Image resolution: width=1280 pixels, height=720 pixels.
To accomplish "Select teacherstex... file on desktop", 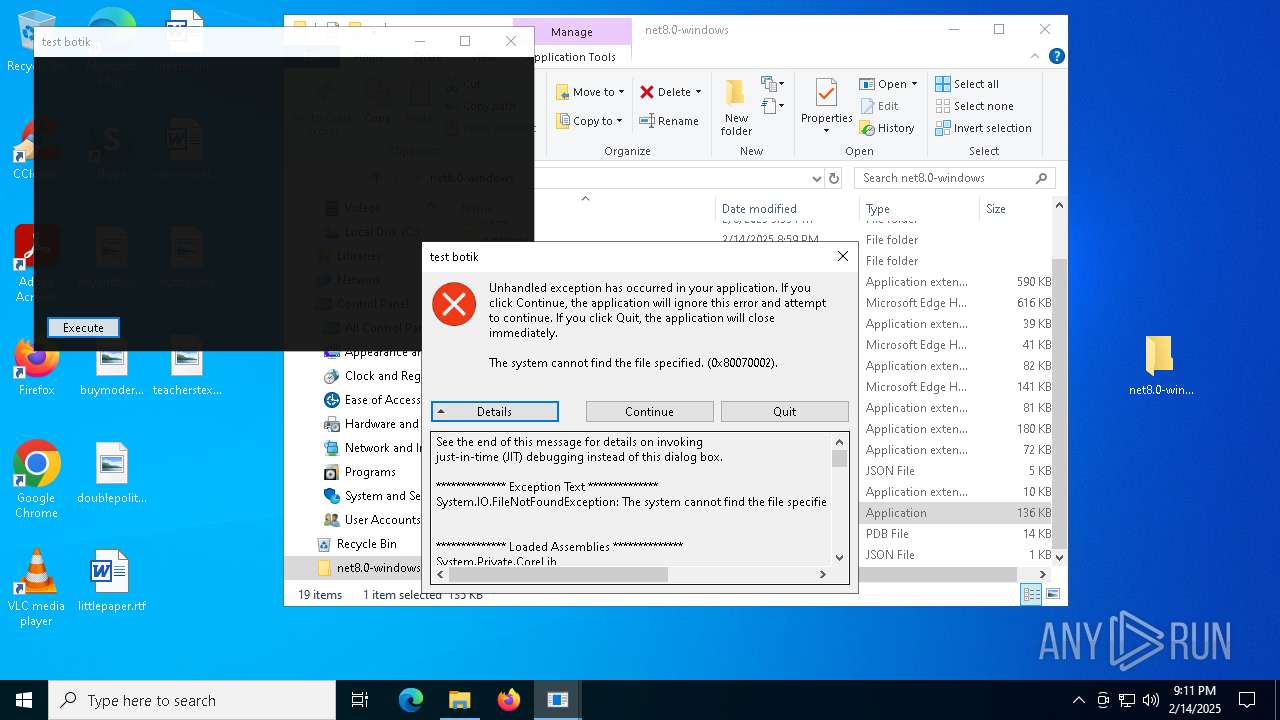I will [186, 366].
